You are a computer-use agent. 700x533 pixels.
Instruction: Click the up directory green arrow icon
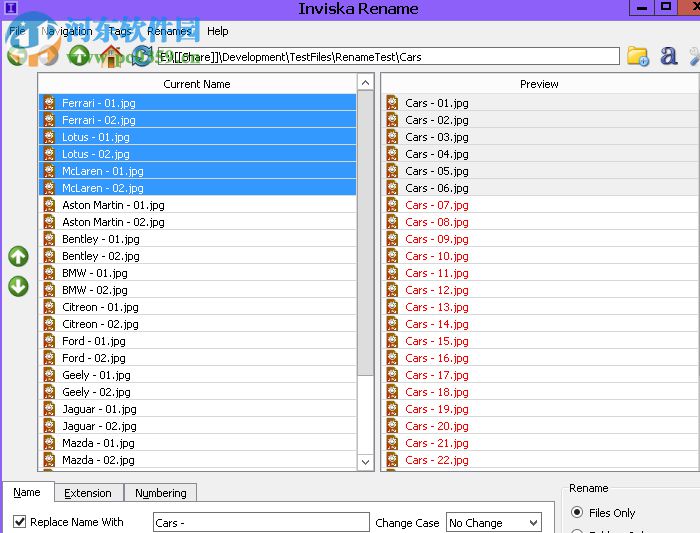[79, 56]
